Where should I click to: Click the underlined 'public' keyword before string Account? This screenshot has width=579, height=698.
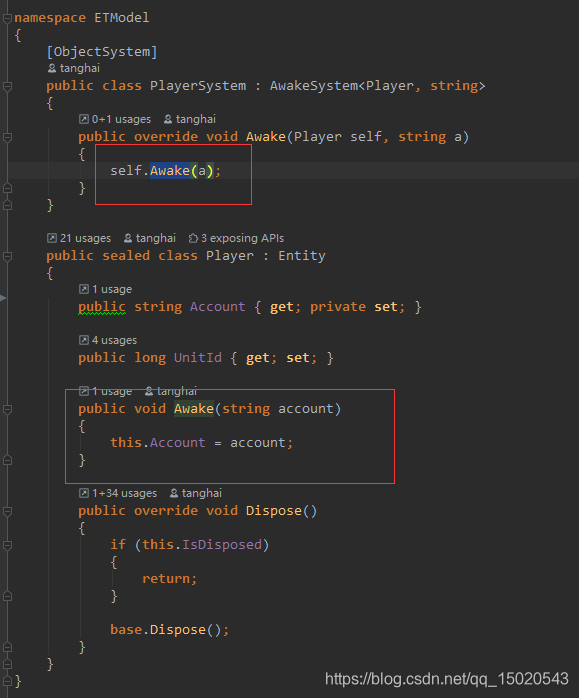(x=102, y=307)
